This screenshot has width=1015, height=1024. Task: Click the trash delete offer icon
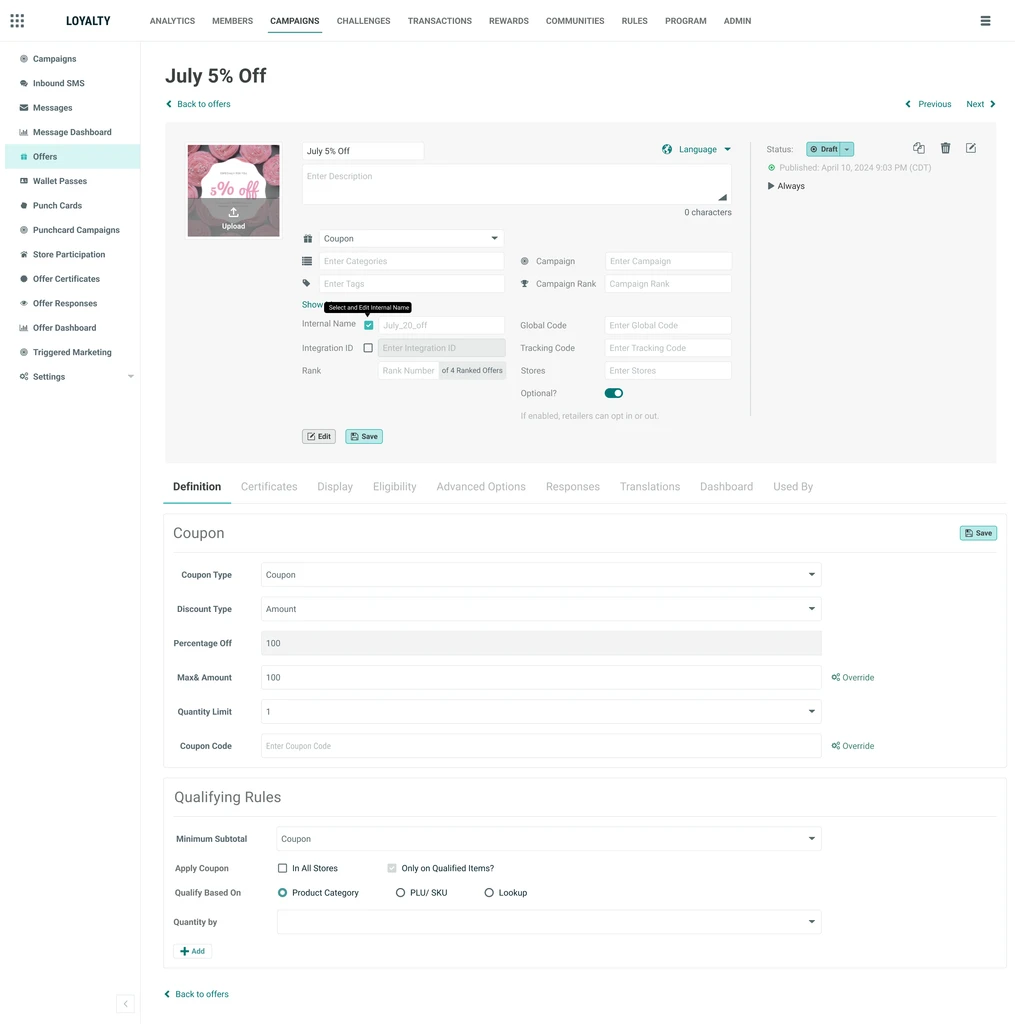(945, 148)
